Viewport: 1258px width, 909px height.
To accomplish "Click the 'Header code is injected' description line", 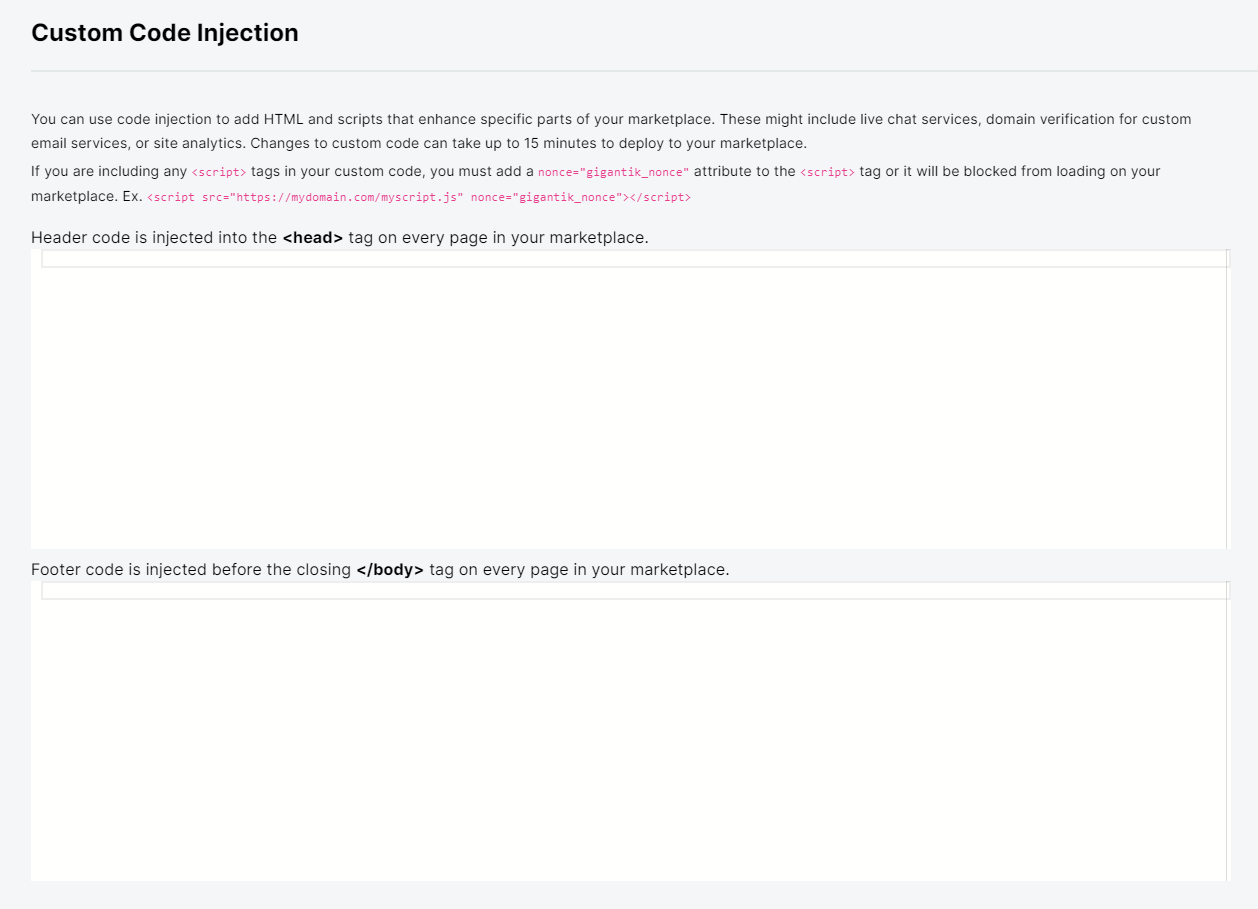I will [340, 238].
